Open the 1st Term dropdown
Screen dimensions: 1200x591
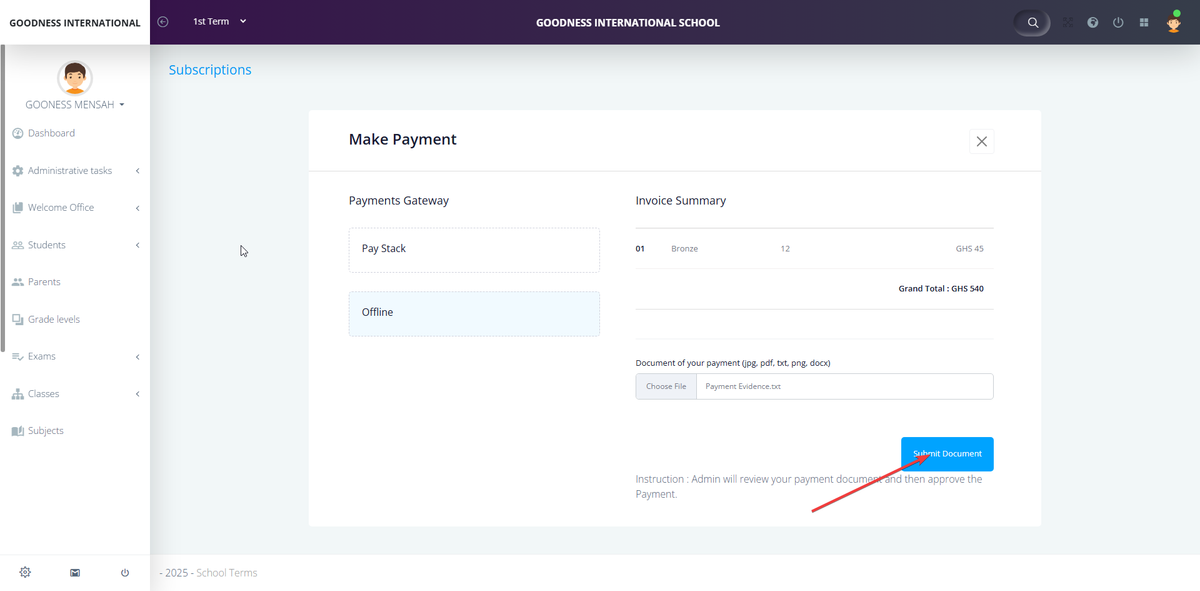point(219,22)
